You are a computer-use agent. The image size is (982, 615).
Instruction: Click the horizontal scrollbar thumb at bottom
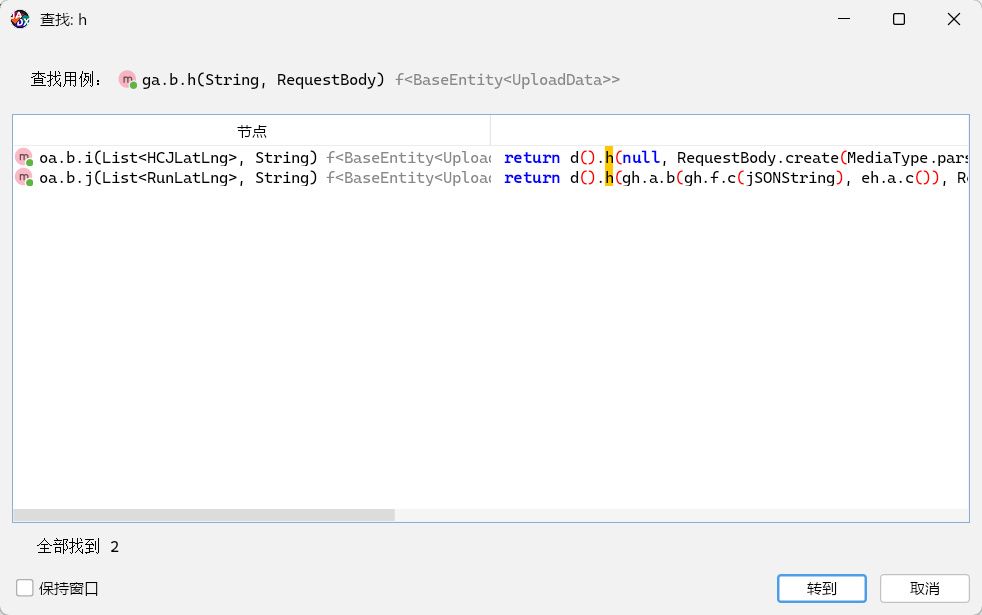point(204,515)
